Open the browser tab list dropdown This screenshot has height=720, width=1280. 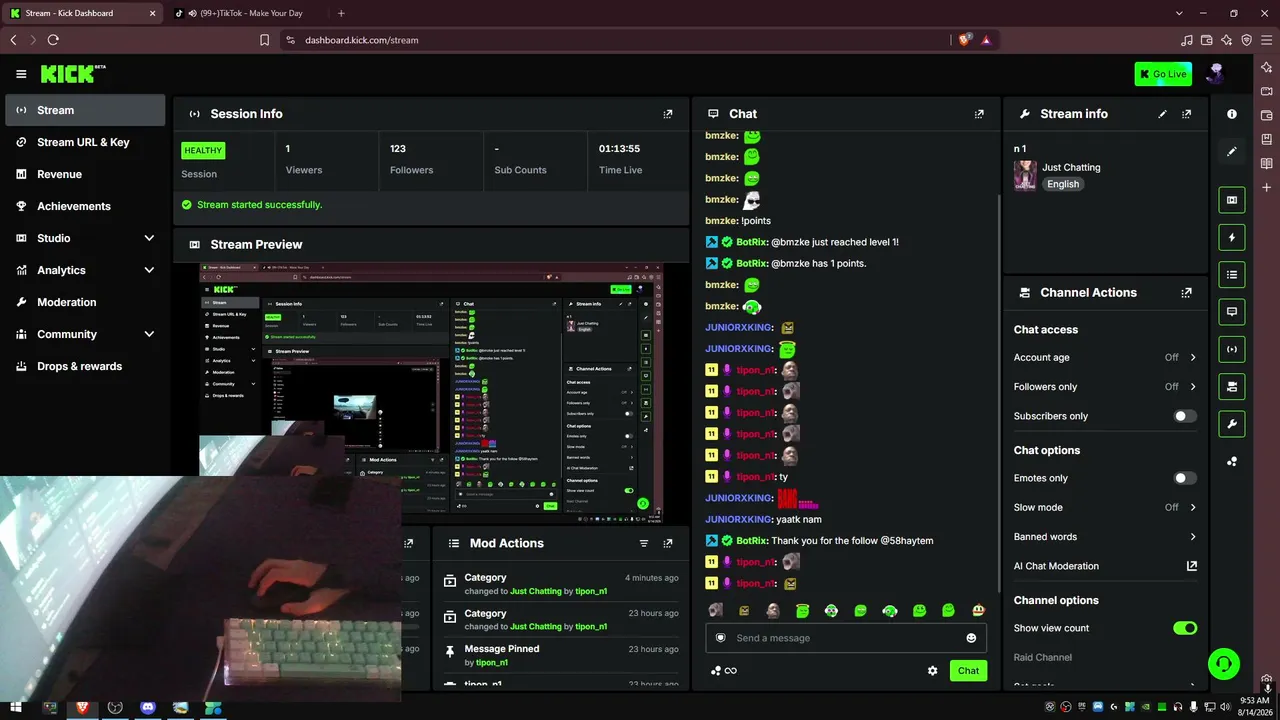point(1180,13)
